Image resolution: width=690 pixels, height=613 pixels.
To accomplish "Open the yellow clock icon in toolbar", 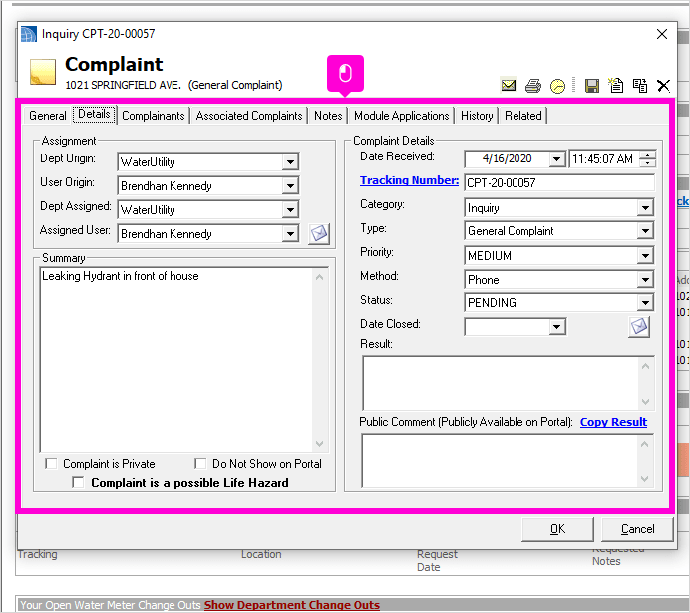I will [x=557, y=86].
